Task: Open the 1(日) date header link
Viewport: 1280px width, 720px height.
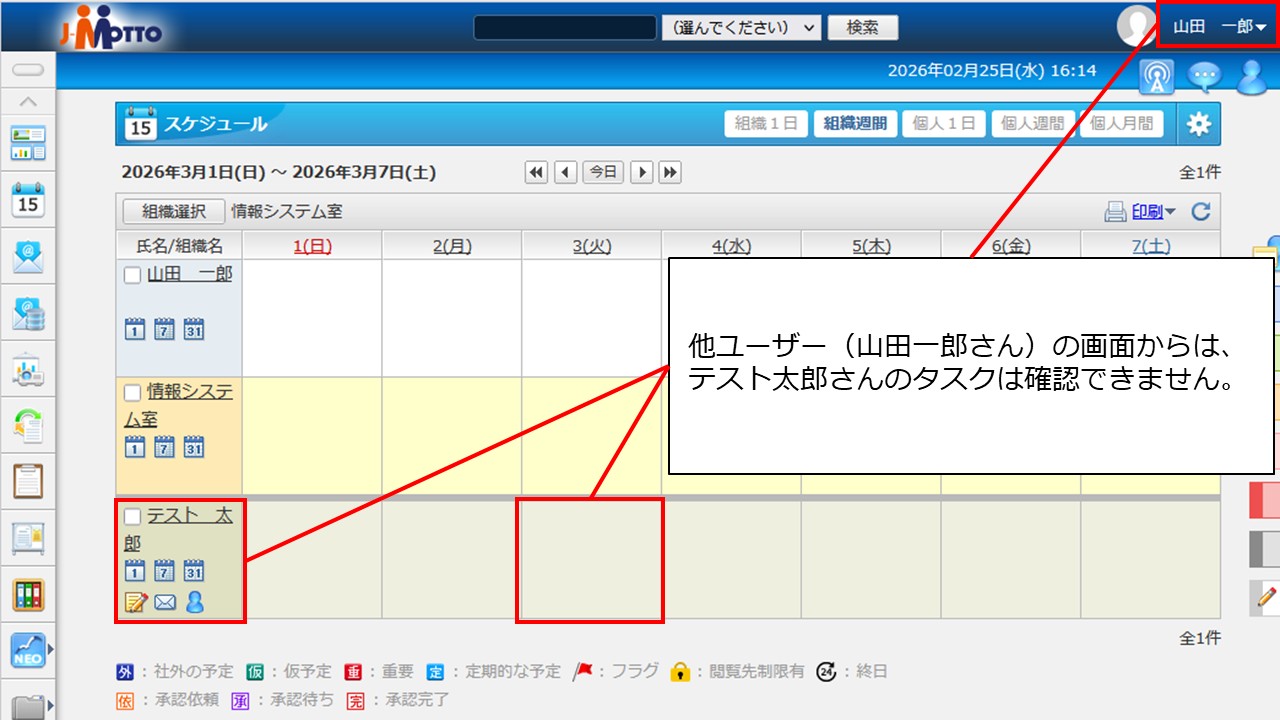Action: [x=312, y=246]
